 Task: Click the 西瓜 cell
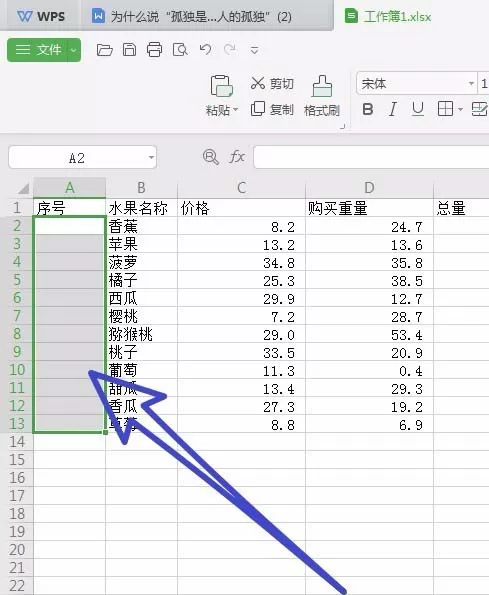[141, 298]
